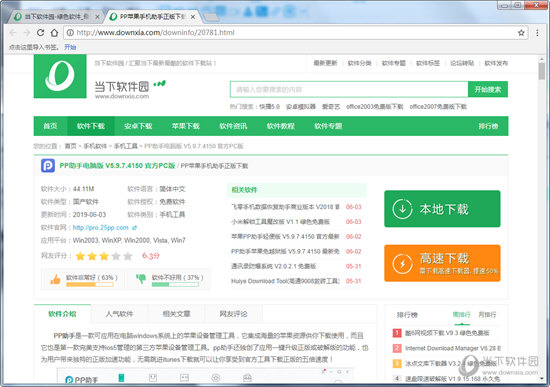
Task: Open related software 小米解锁工具魔改版 V1.1
Action: click(x=280, y=222)
